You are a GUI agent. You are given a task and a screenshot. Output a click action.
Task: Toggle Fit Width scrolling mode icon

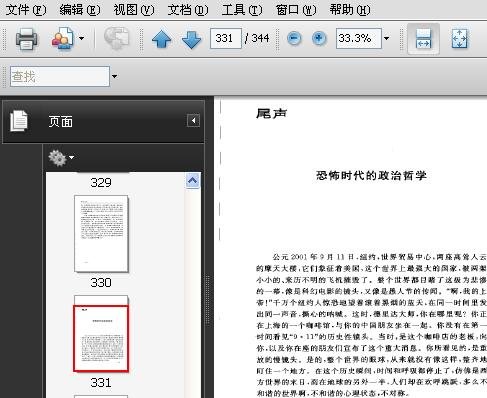[423, 39]
